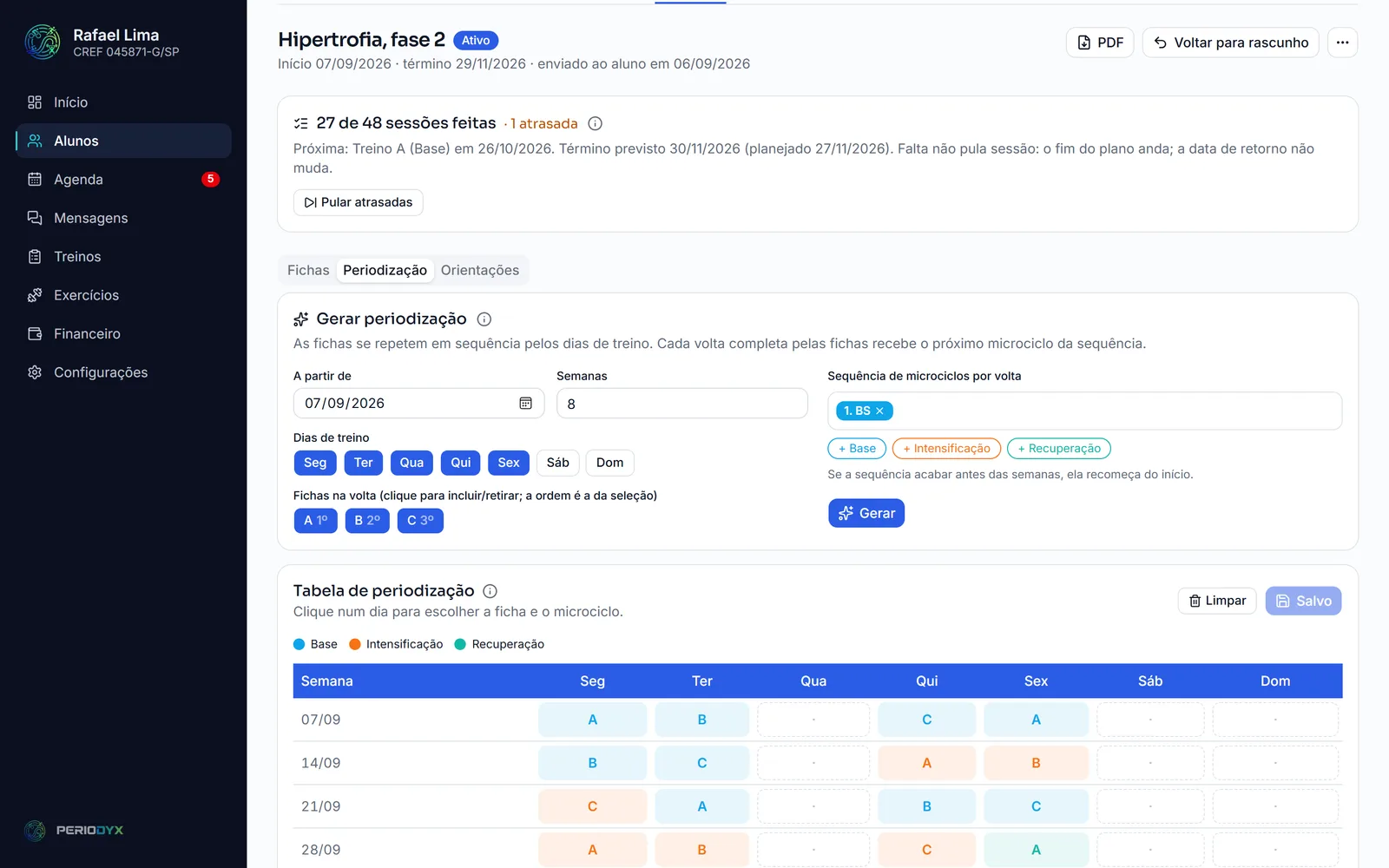Open info tooltip next to Gerar periodização

tap(484, 319)
